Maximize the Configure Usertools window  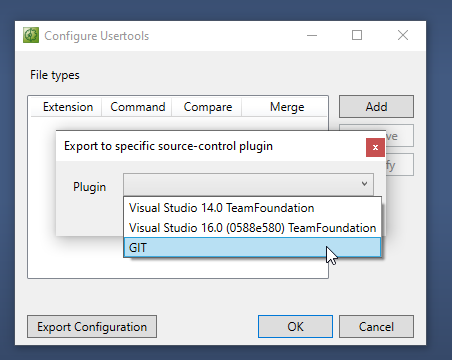point(357,35)
